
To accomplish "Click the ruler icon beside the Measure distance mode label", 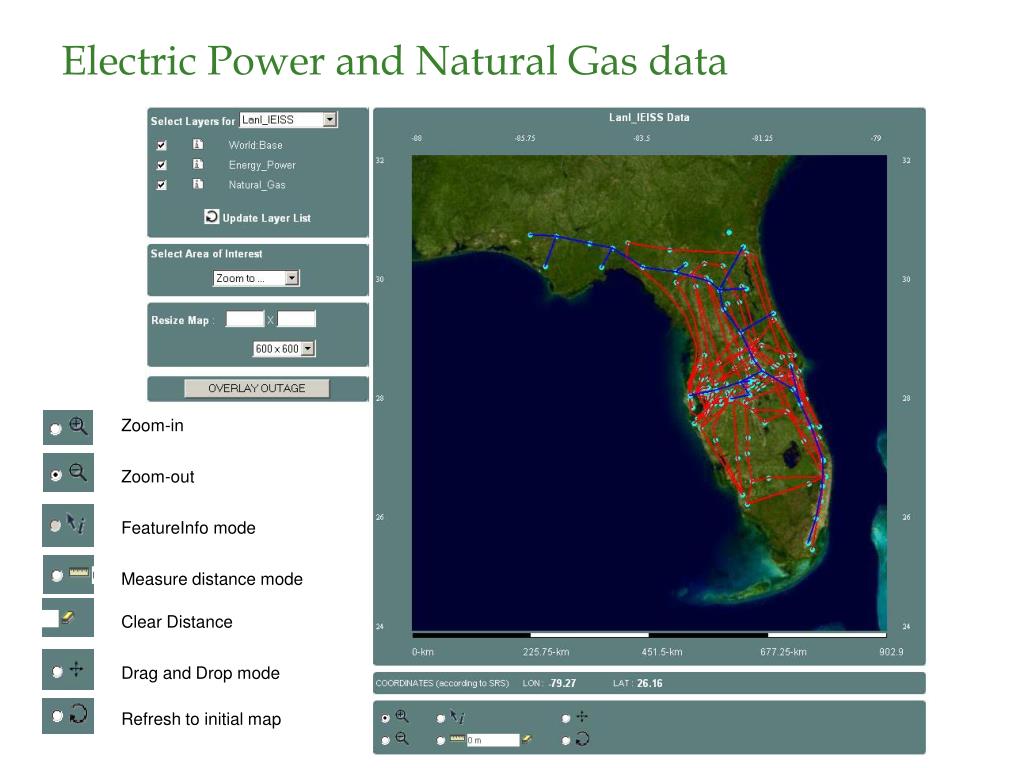I will (79, 573).
